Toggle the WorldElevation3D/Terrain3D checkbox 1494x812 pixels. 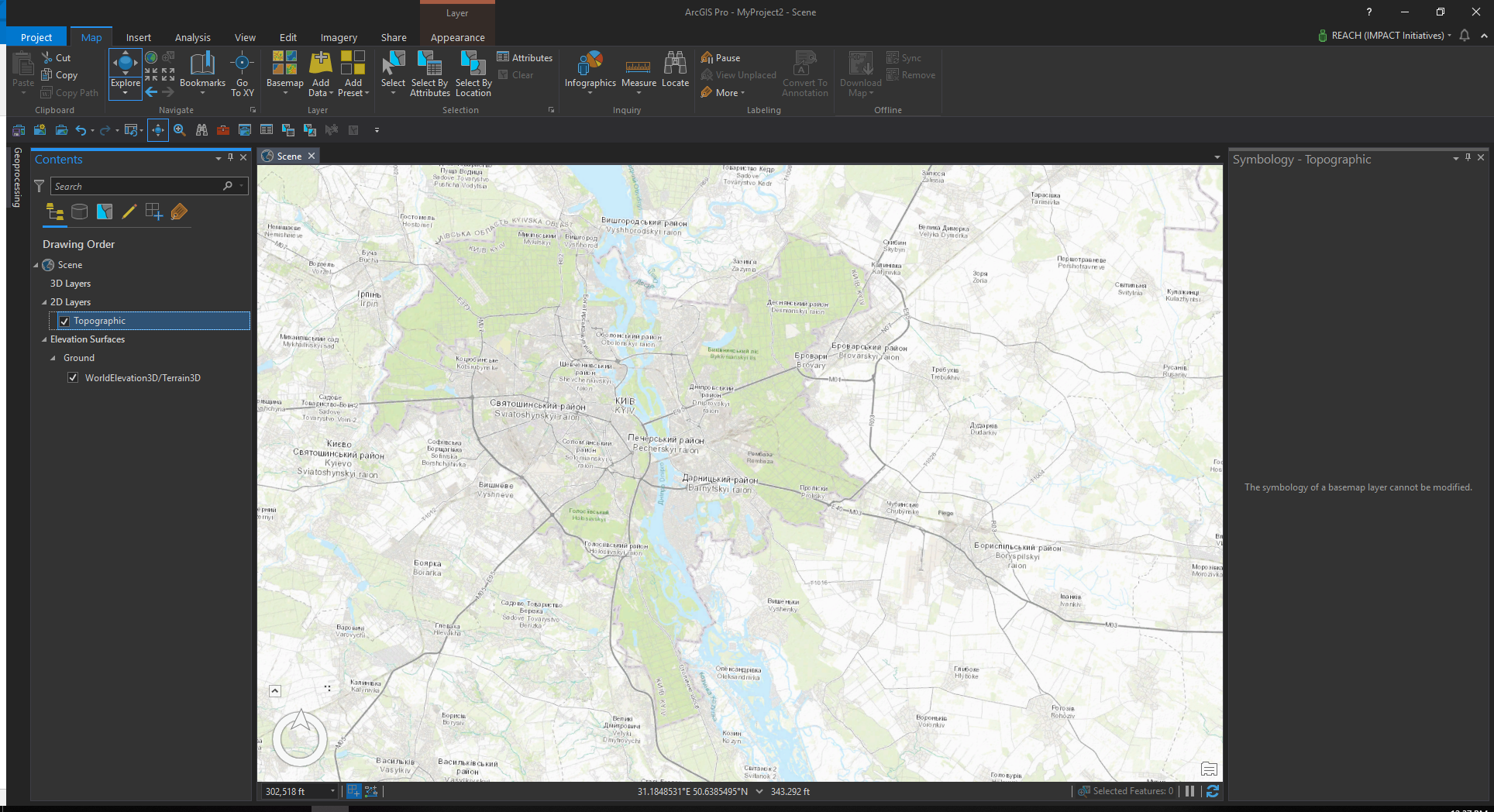point(73,377)
